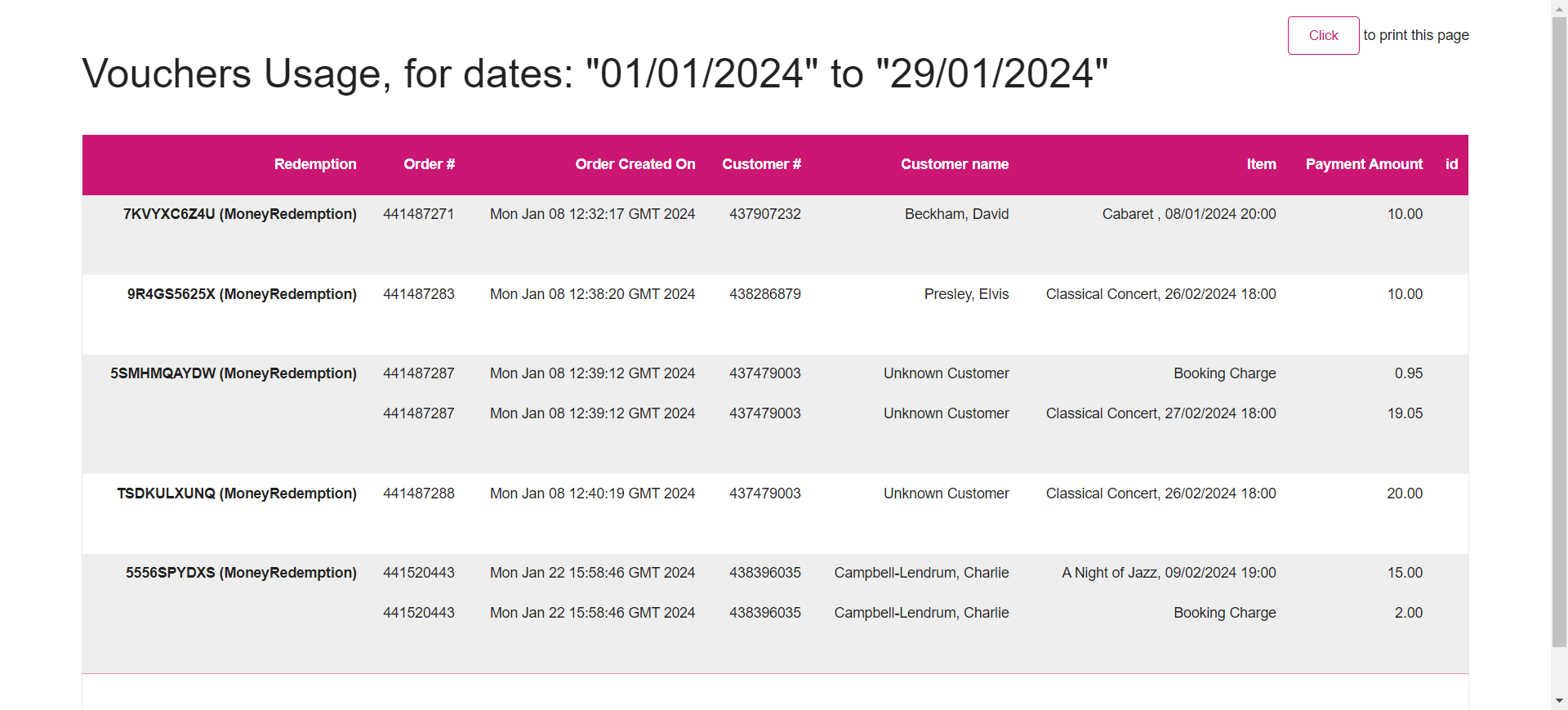Click the Payment Amount column header
The image size is (1568, 710).
[1364, 164]
